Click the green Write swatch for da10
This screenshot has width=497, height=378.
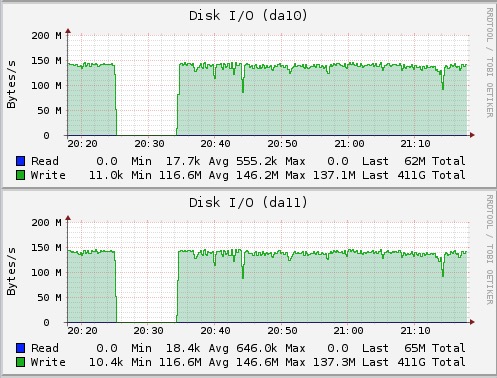coord(21,175)
